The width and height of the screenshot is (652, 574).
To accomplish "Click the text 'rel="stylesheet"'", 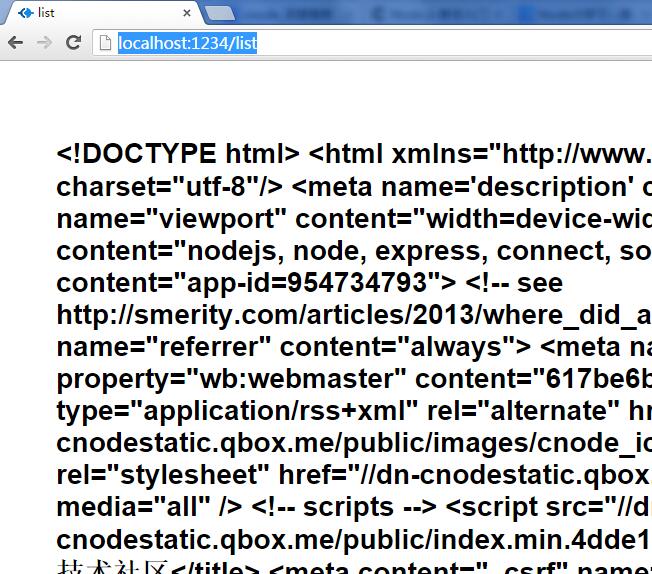I will (163, 475).
